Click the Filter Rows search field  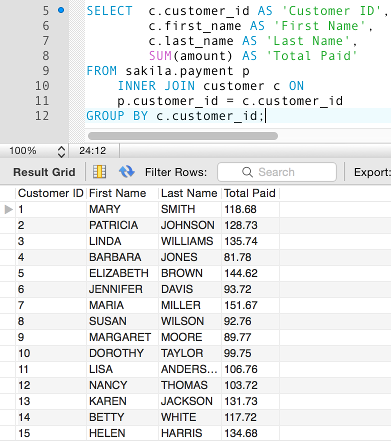tap(277, 172)
